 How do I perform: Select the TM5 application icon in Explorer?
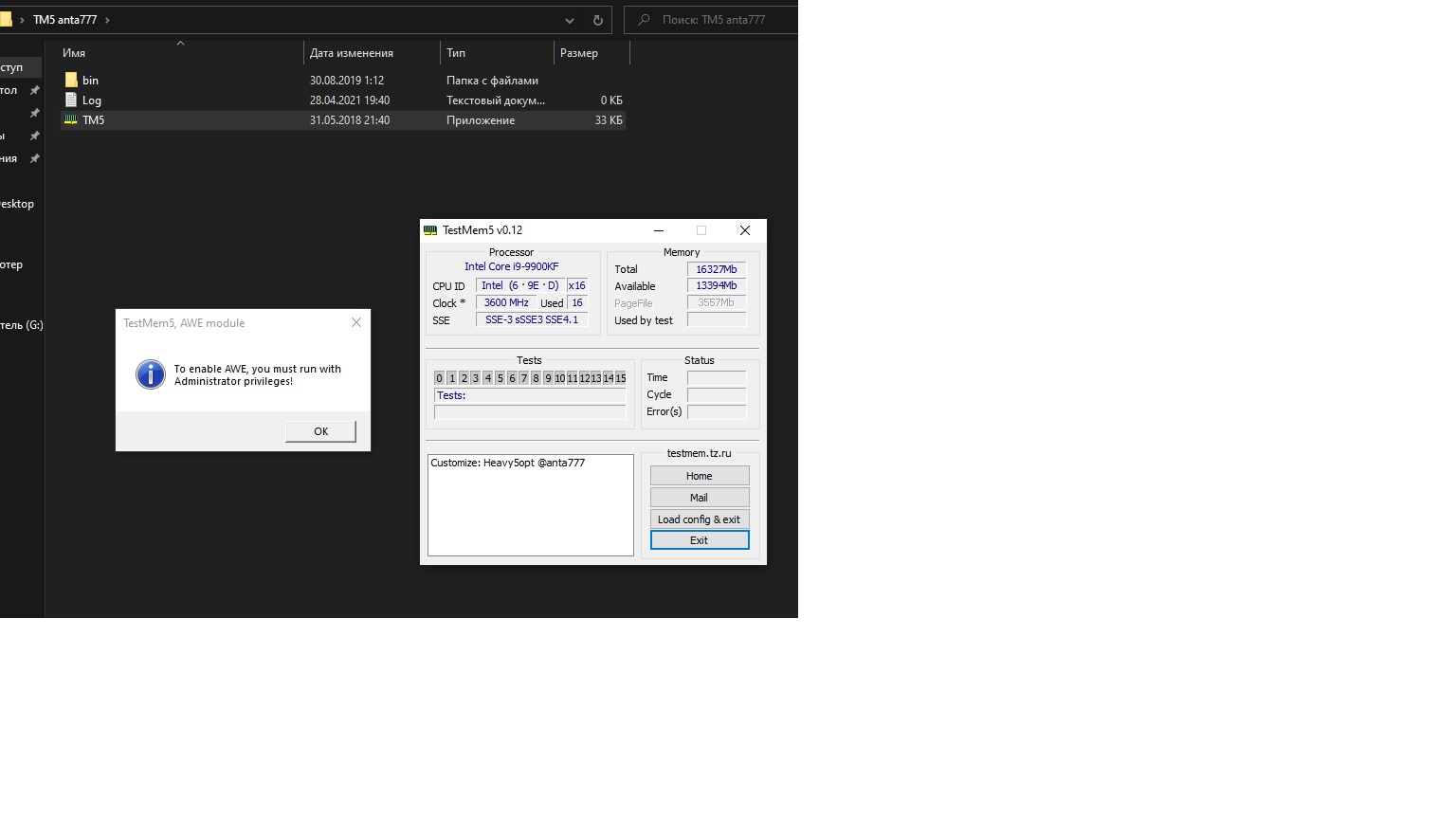[x=71, y=120]
